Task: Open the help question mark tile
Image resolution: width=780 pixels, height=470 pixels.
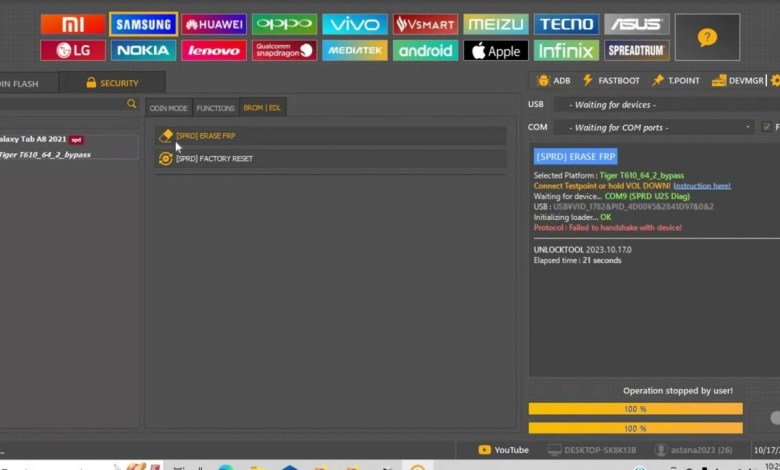Action: pyautogui.click(x=707, y=37)
